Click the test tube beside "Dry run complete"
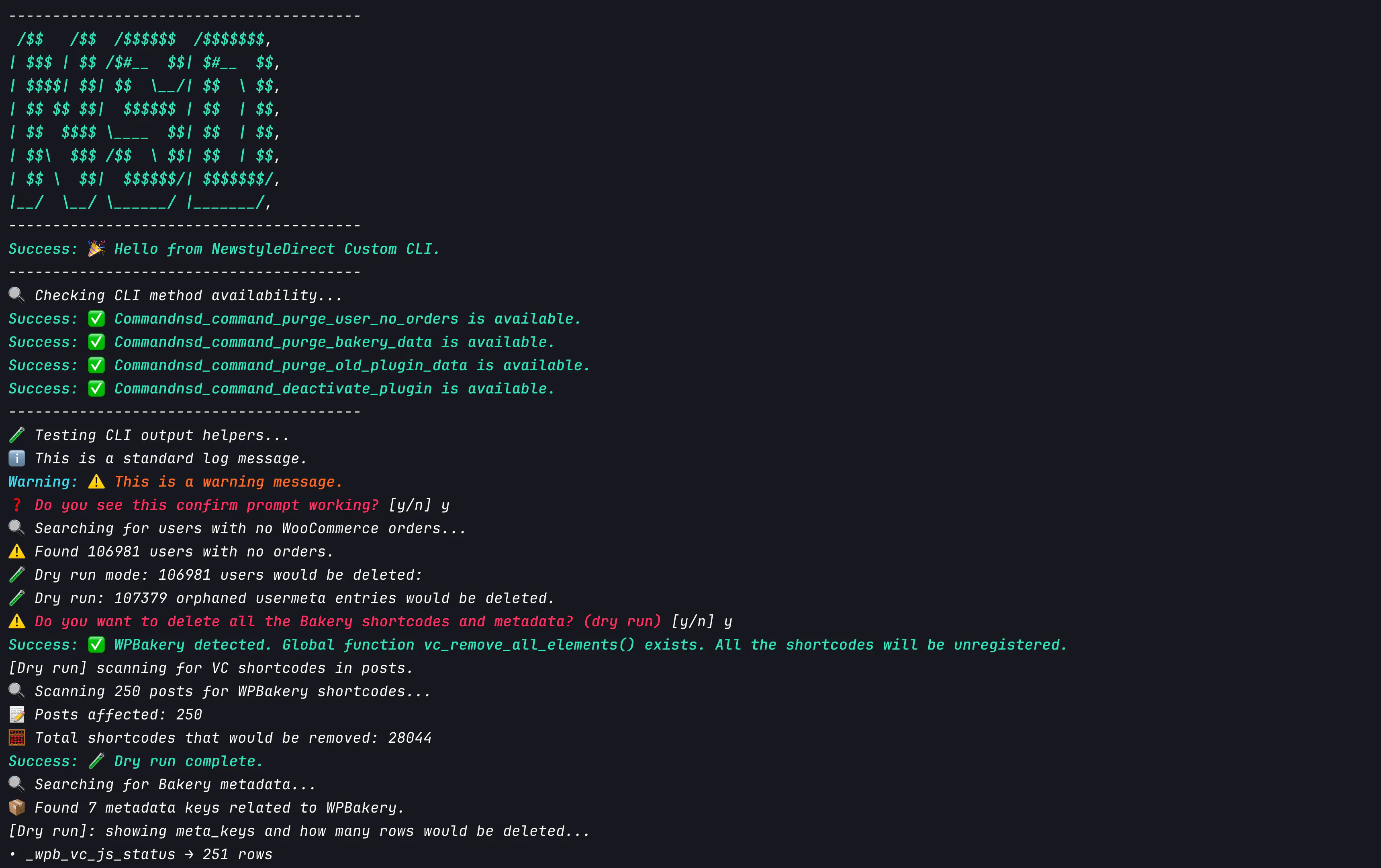 96,761
